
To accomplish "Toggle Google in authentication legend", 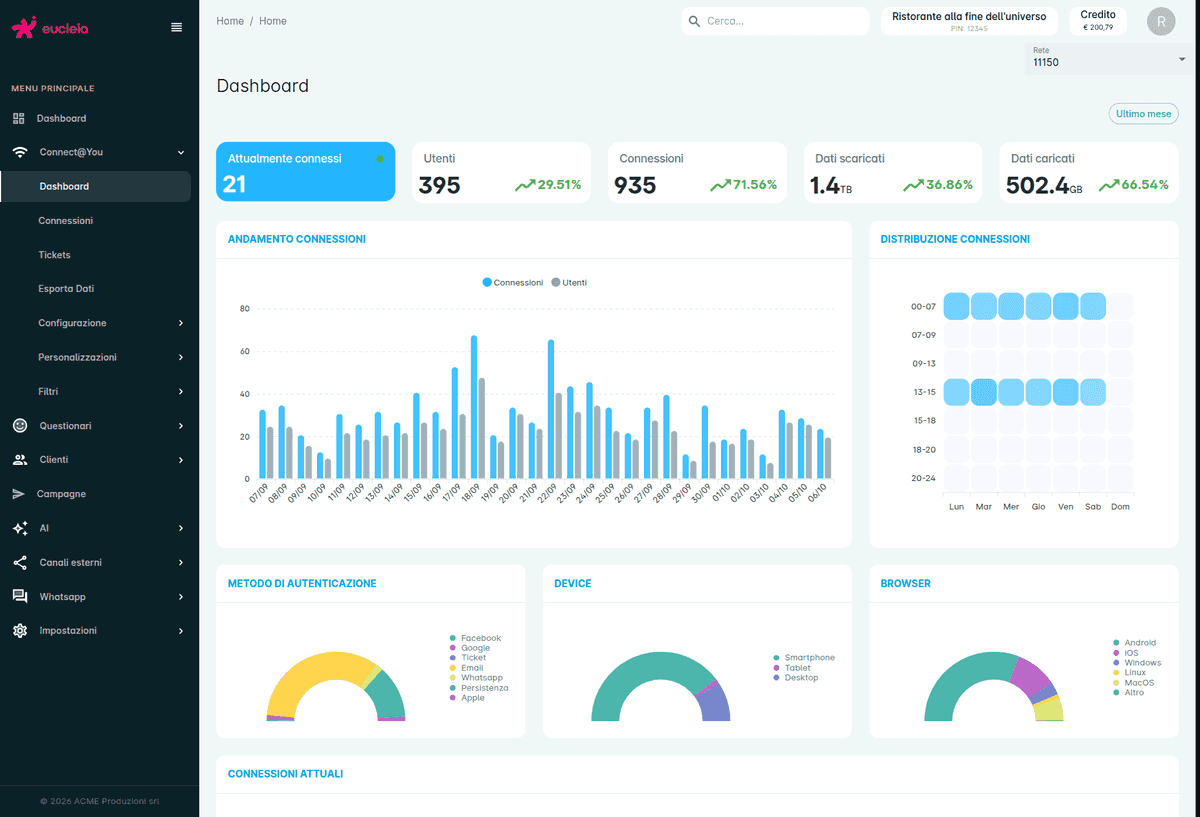I will click(x=470, y=648).
